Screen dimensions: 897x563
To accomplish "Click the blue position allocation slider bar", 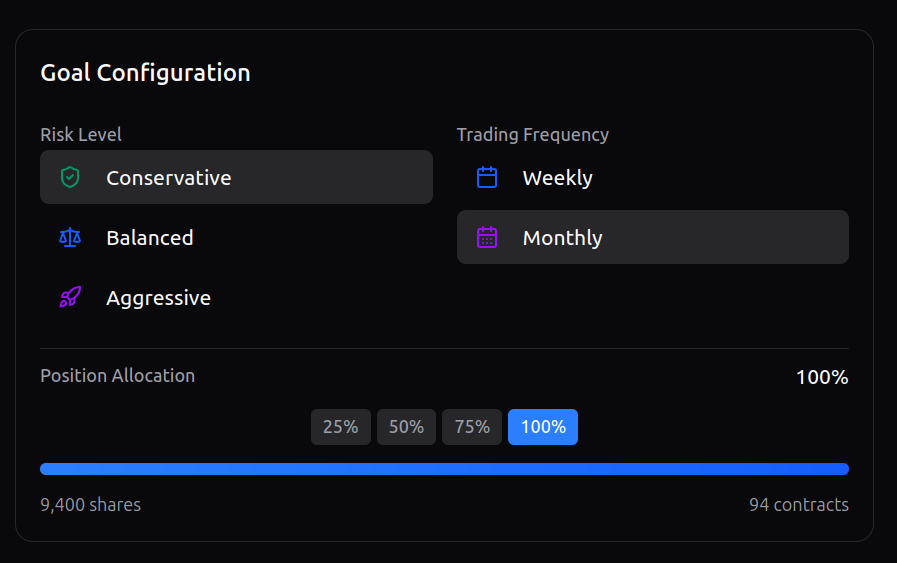I will click(444, 469).
